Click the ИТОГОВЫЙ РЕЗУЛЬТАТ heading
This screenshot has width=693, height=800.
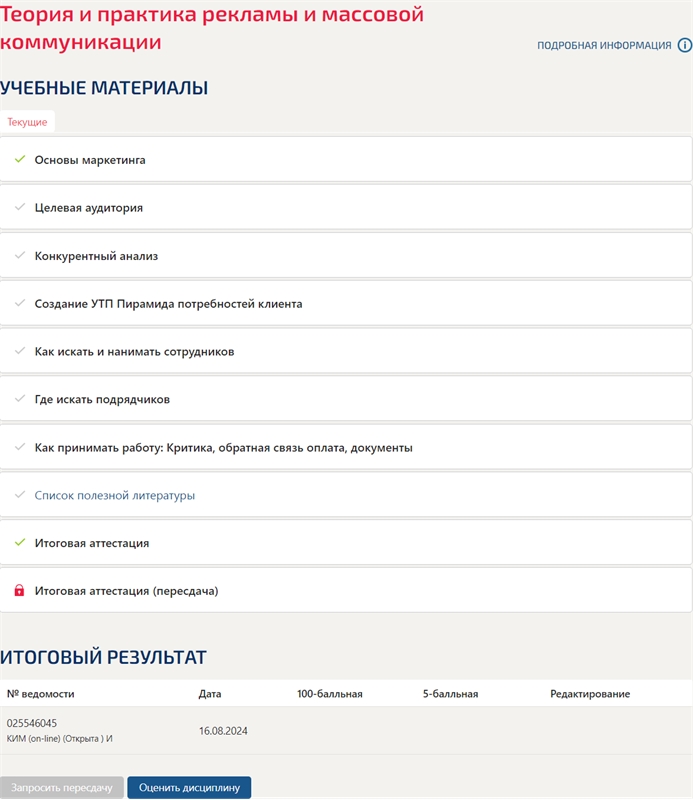click(x=103, y=657)
